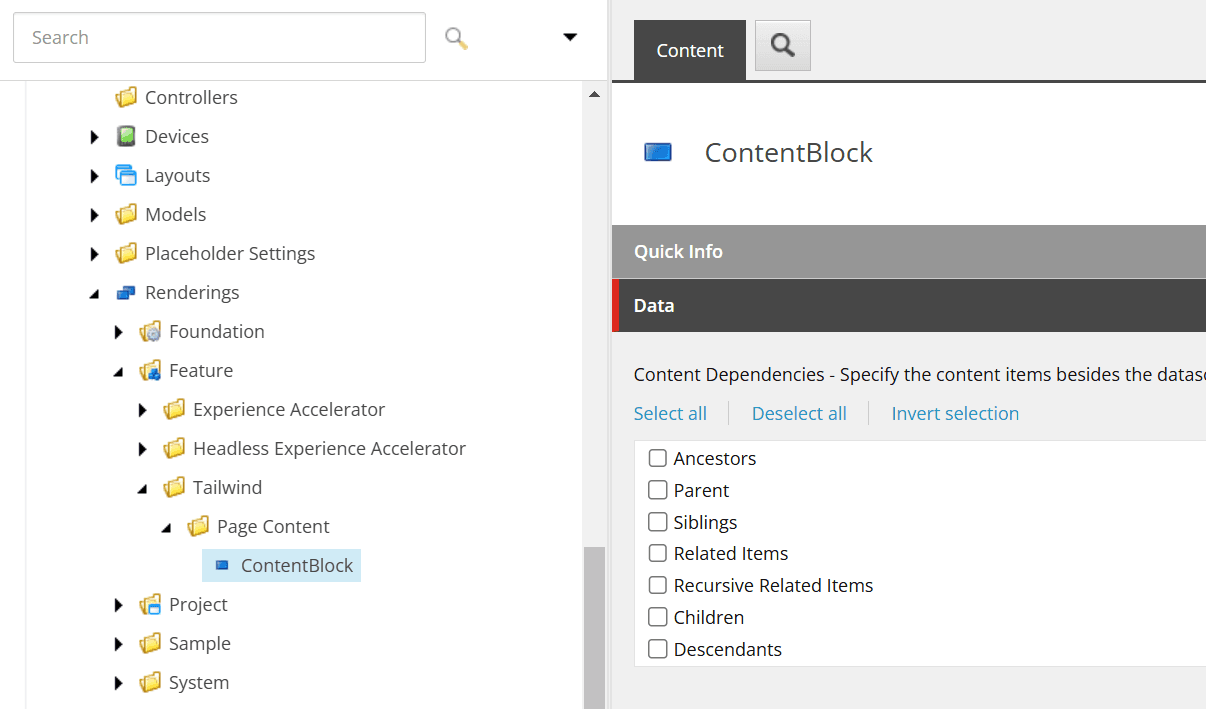Enable the Ancestors checkbox
Viewport: 1206px width, 709px height.
point(657,459)
